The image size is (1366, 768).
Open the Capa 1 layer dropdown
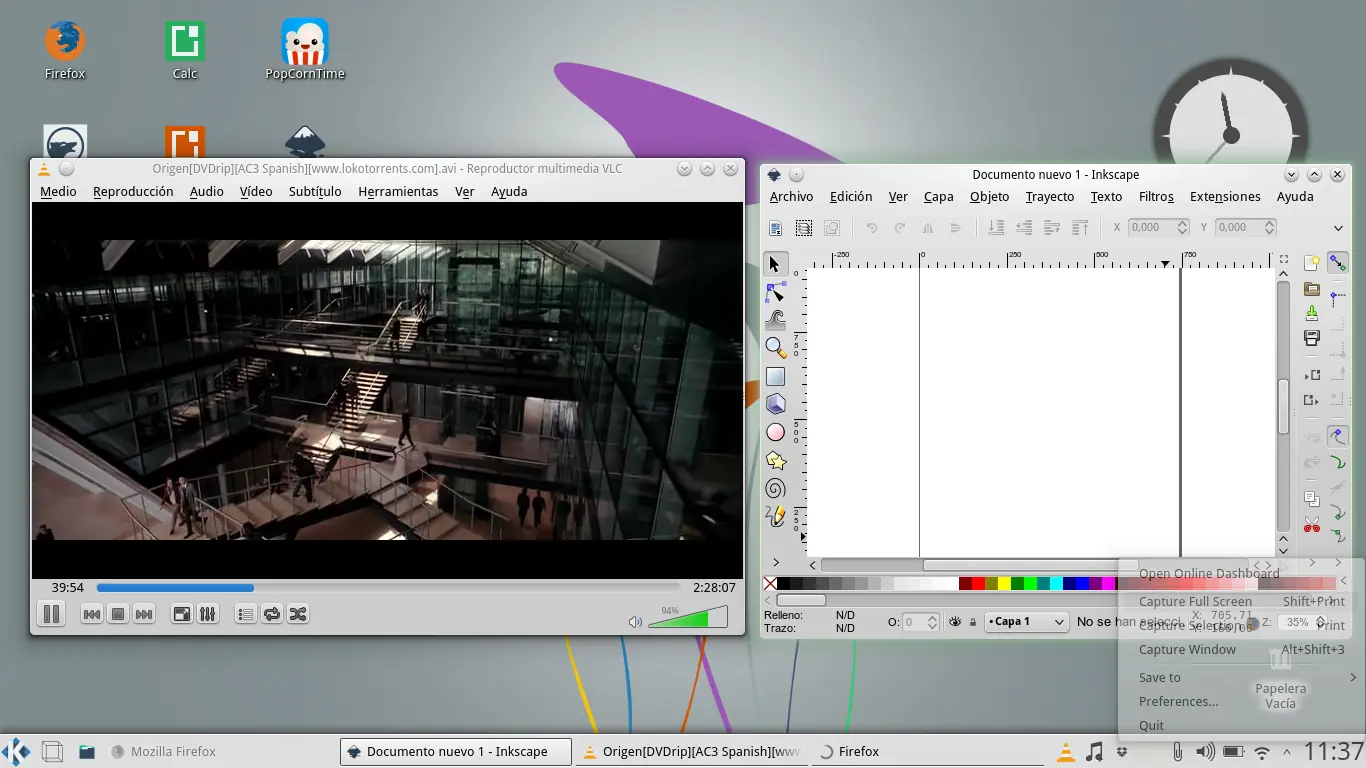(x=1028, y=622)
